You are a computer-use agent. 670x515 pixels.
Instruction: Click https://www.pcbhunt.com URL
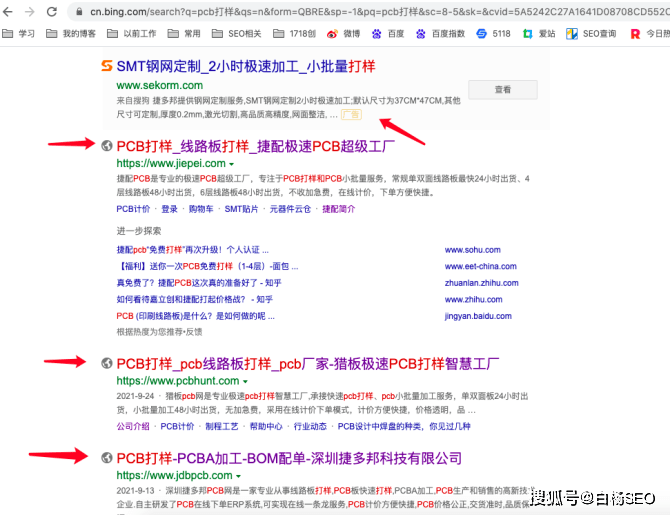coord(178,380)
